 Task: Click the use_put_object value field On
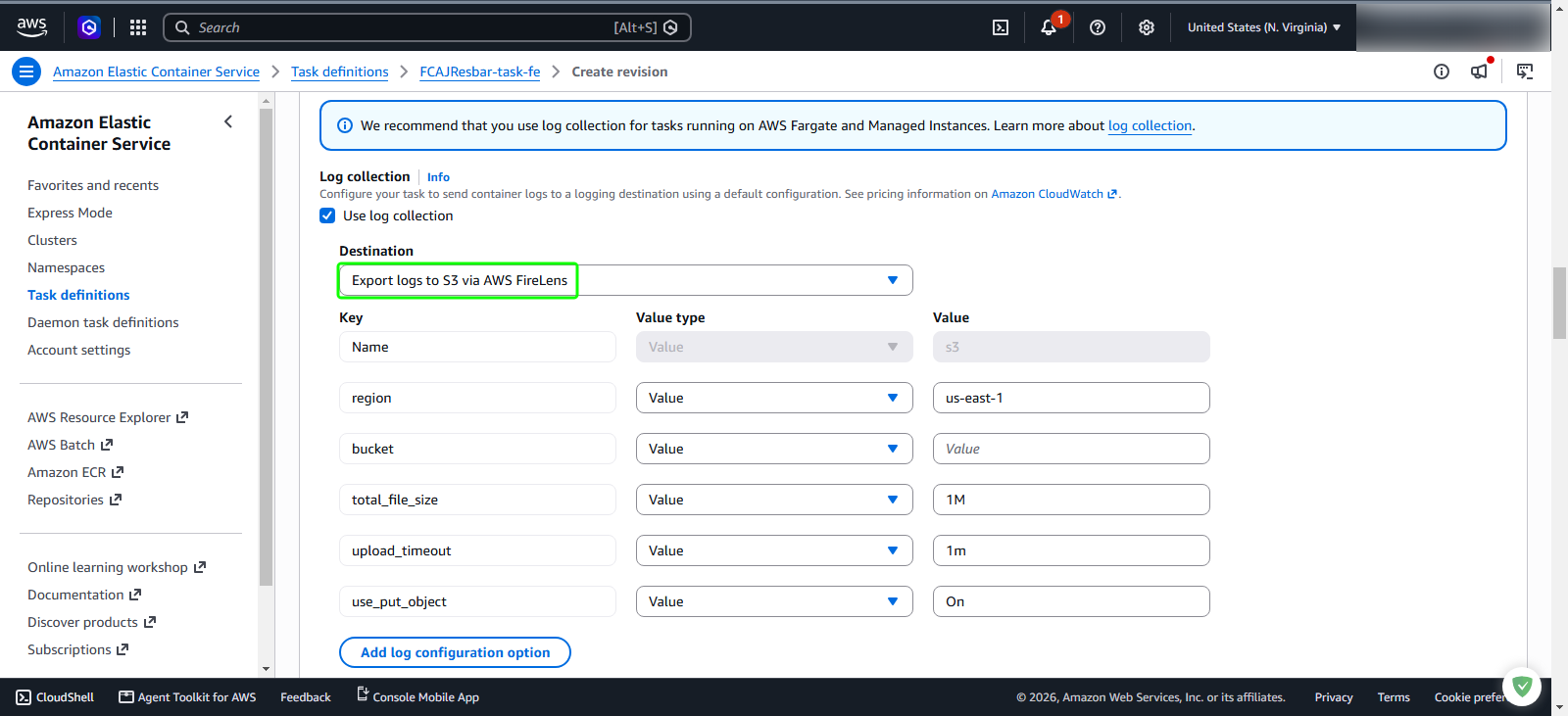(x=1071, y=601)
